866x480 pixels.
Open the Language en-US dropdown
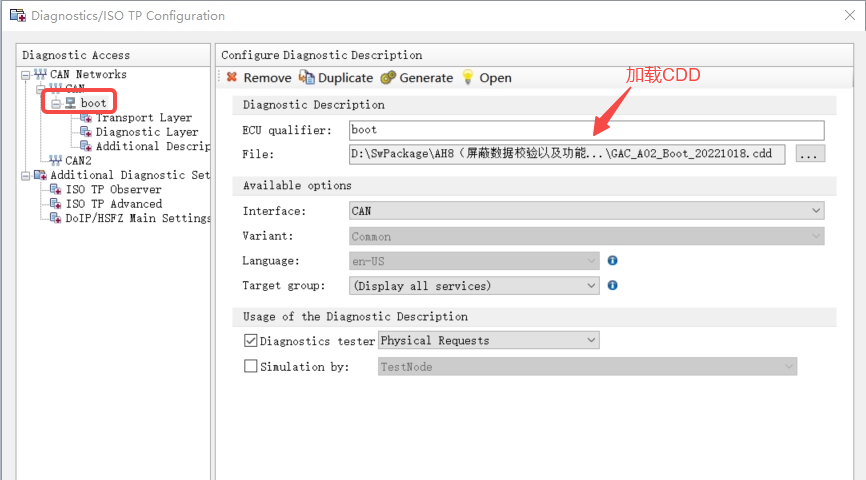[x=474, y=261]
